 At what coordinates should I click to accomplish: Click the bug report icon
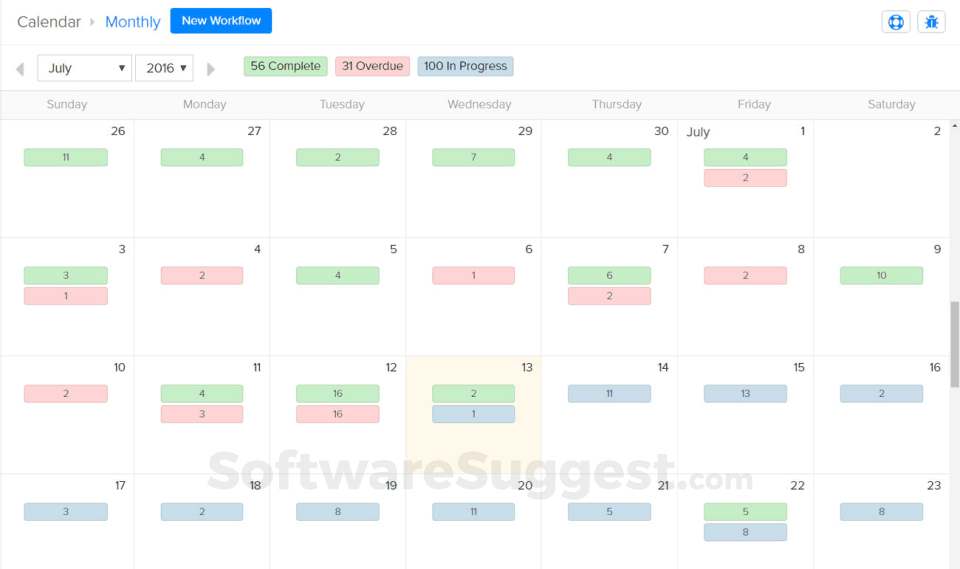[x=931, y=21]
